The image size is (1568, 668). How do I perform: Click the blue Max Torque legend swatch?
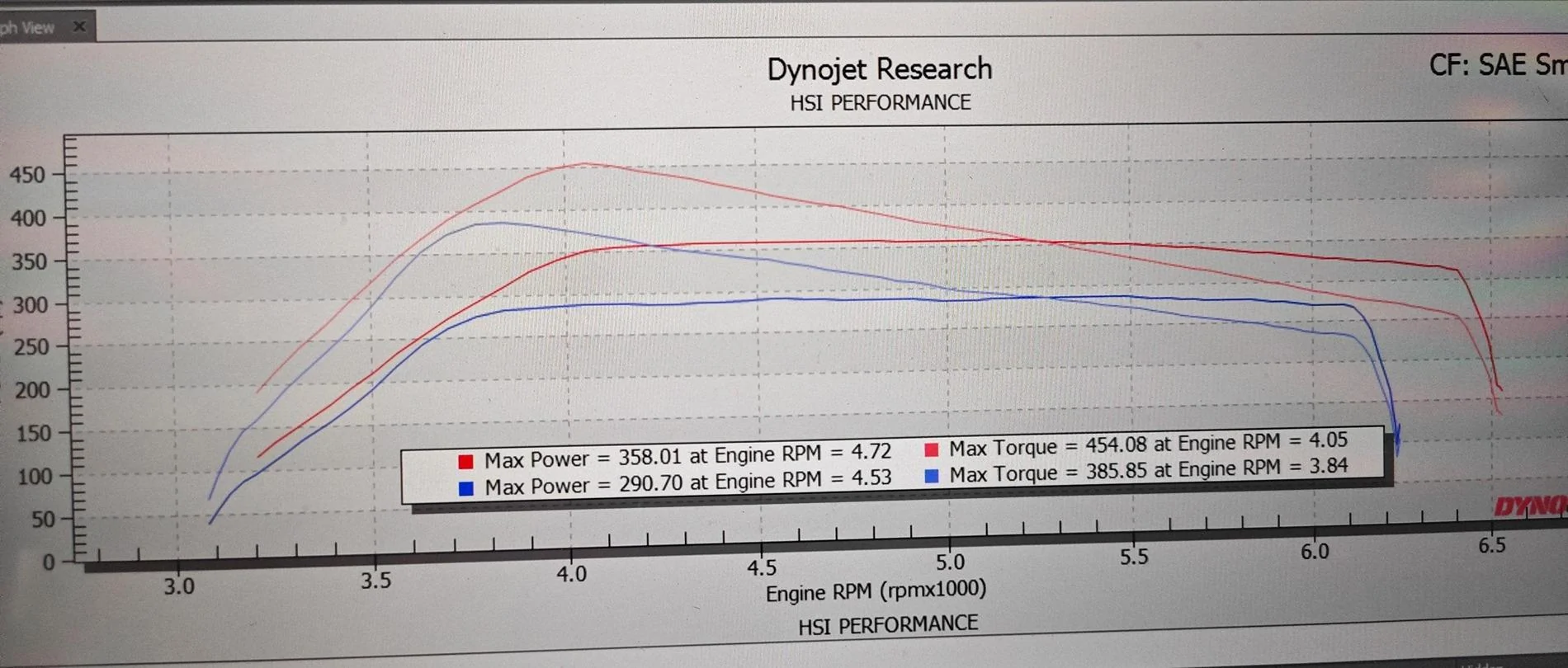(932, 476)
